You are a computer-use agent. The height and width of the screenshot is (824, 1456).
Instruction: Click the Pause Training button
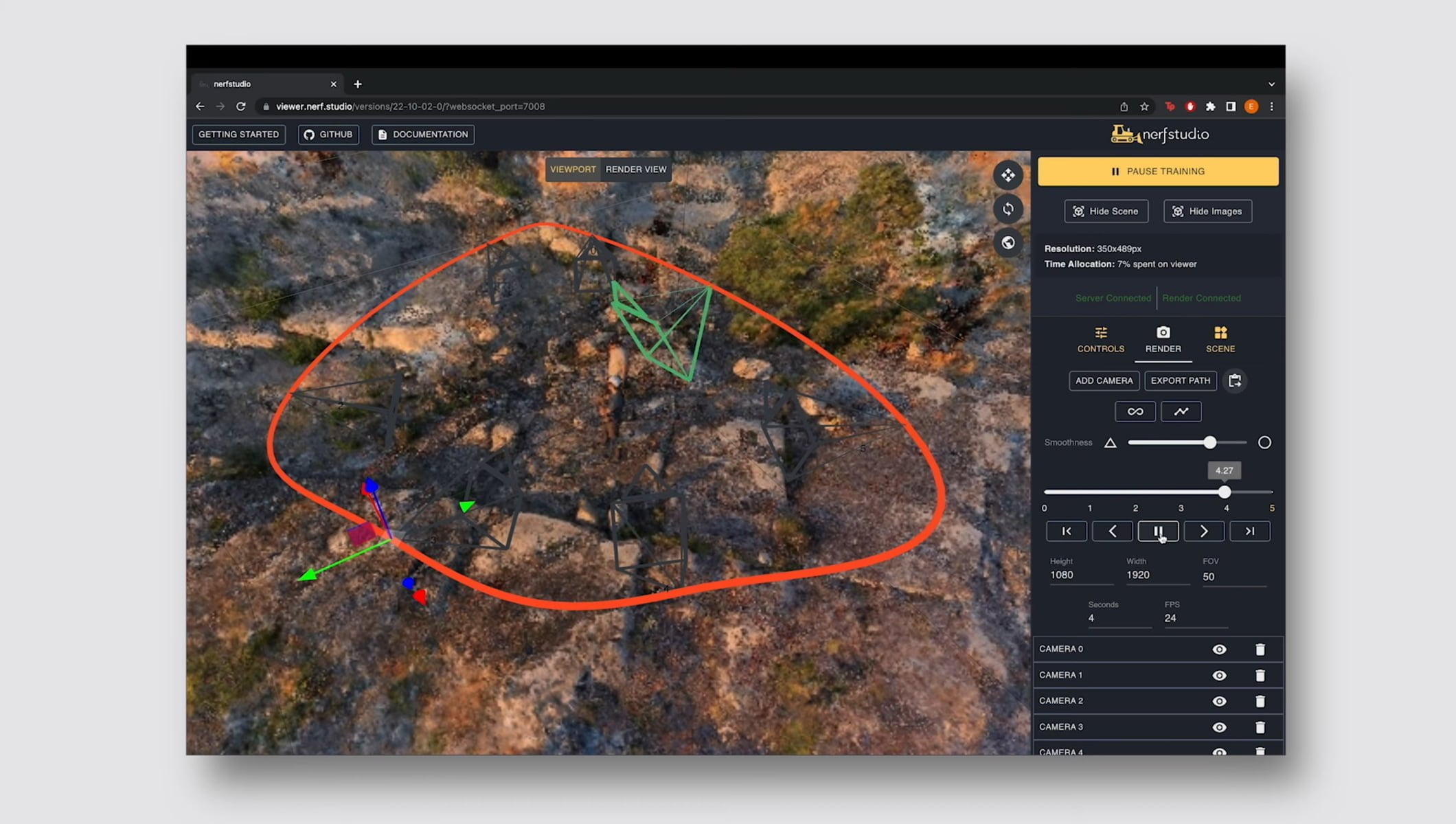tap(1158, 172)
